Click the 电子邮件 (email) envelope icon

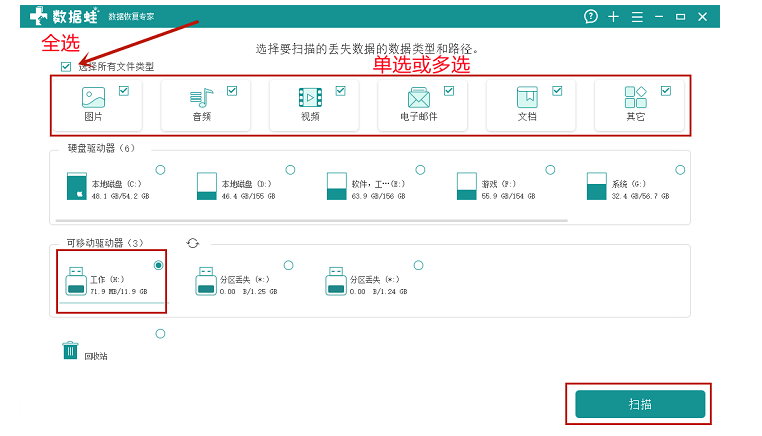tap(418, 97)
